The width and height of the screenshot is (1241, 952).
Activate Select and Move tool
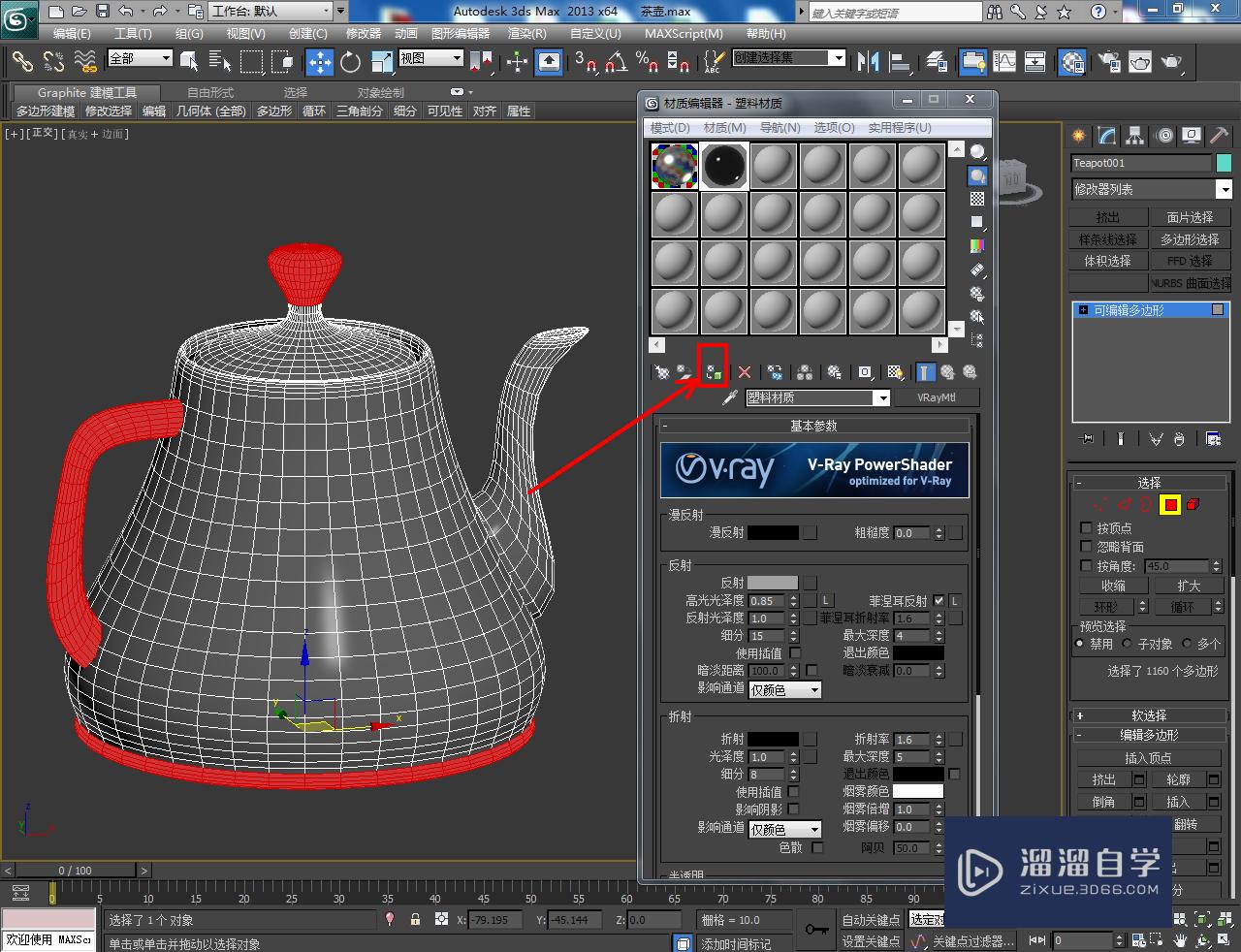pyautogui.click(x=320, y=62)
